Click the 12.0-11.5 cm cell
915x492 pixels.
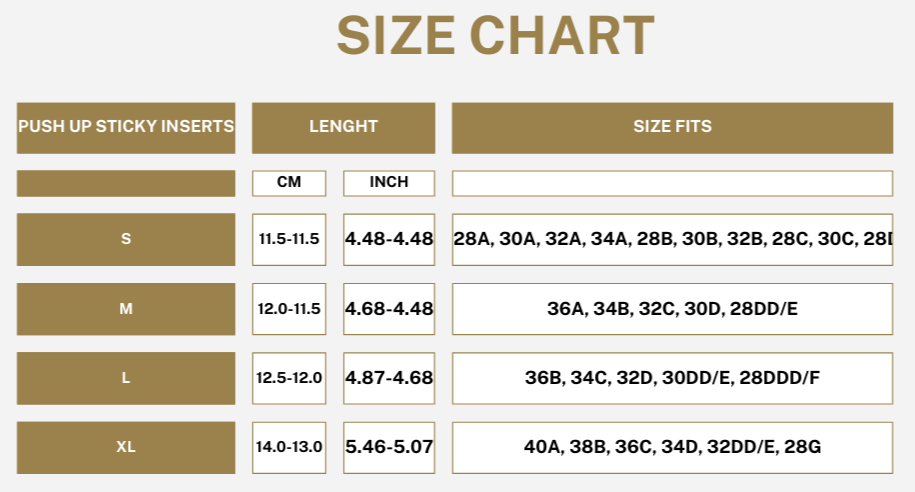pyautogui.click(x=289, y=309)
